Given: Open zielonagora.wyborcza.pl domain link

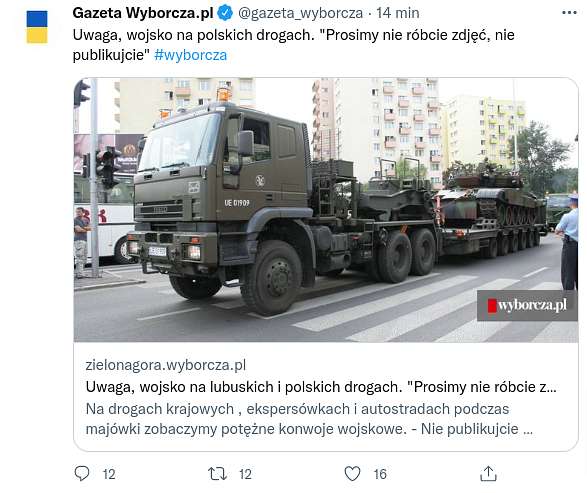Looking at the screenshot, I should tap(166, 365).
